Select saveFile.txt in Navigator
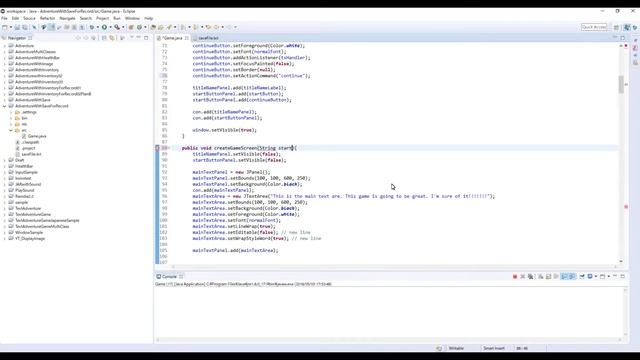The image size is (640, 360). [x=31, y=154]
